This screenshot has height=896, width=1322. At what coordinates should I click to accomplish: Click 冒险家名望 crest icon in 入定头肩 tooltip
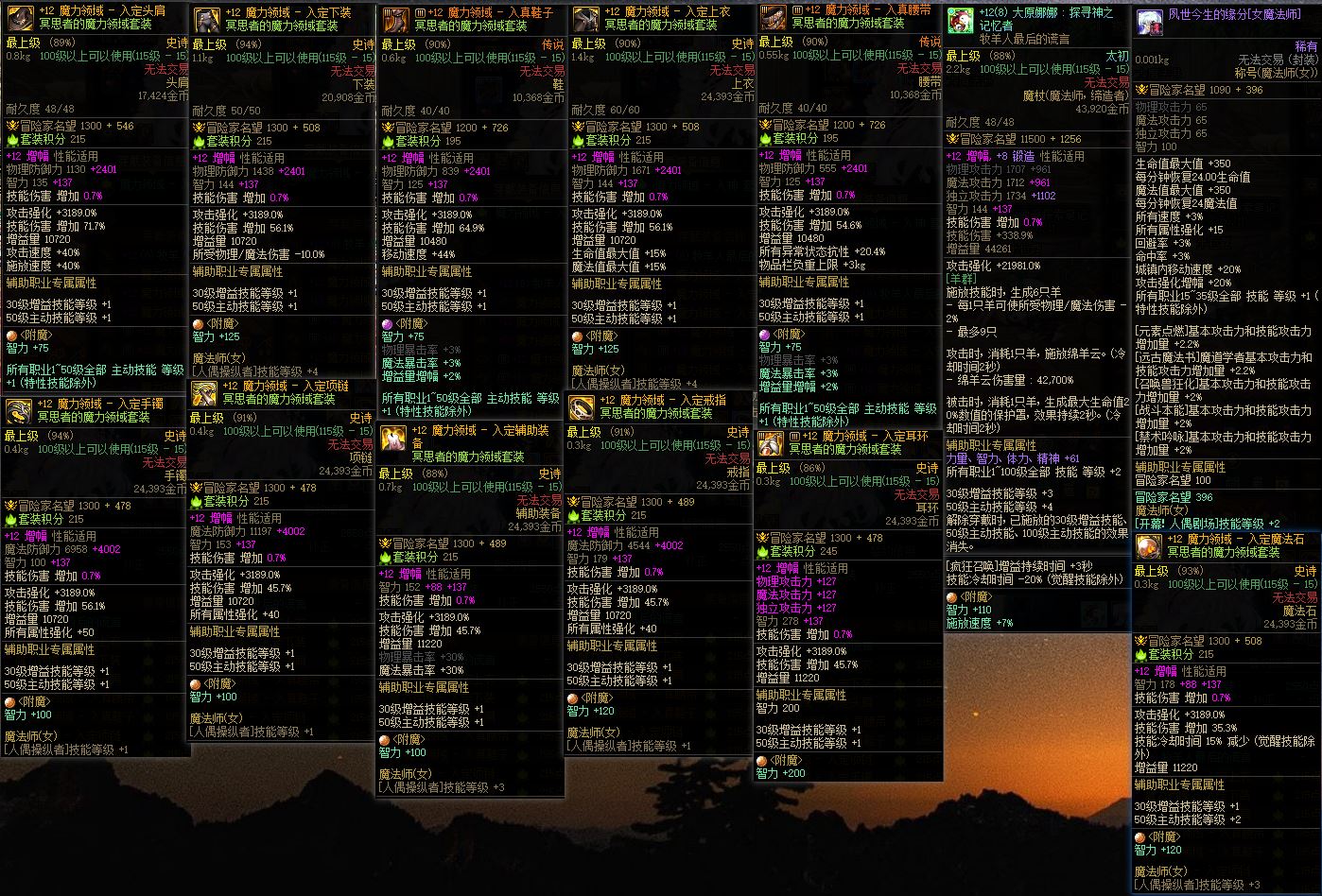coord(11,126)
